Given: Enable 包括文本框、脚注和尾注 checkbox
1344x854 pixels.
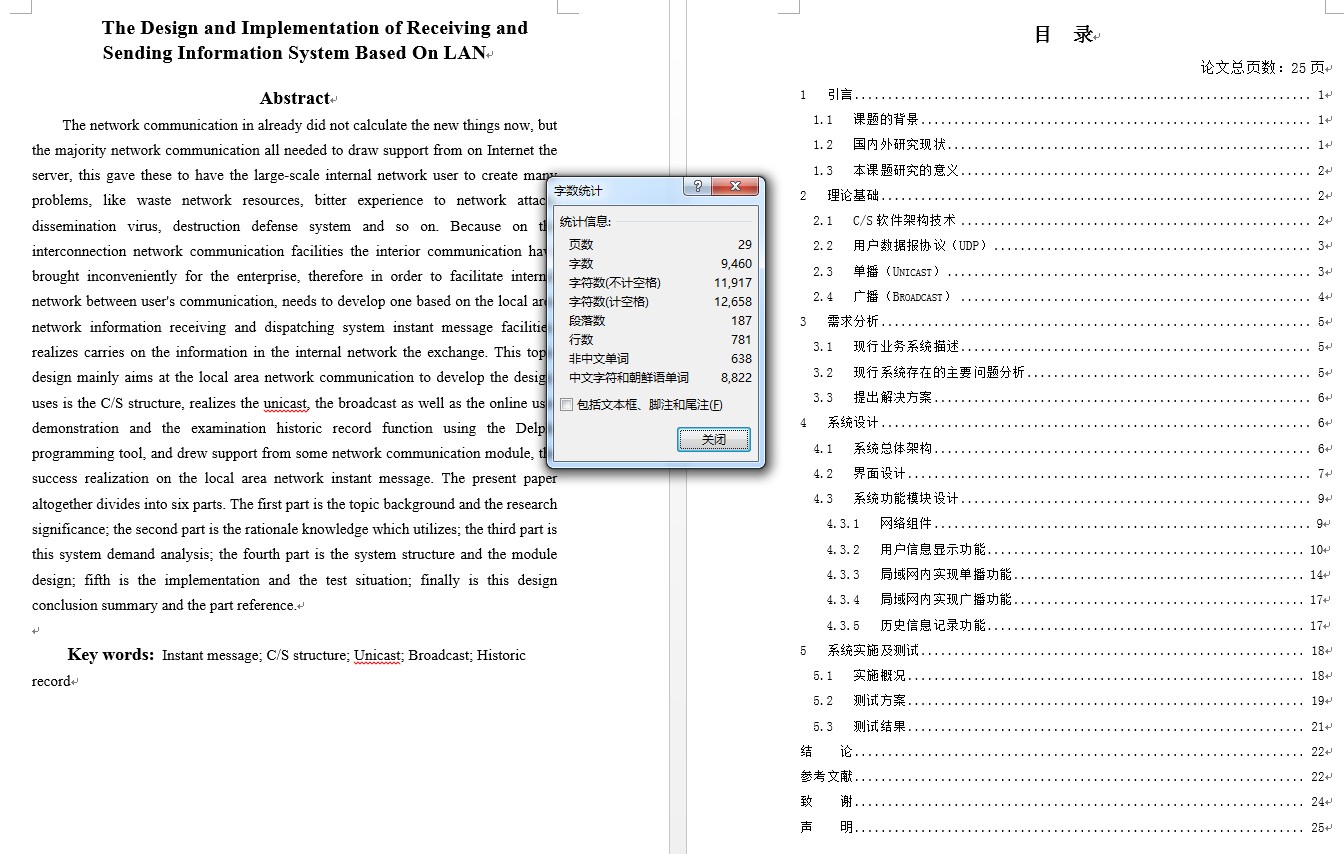Looking at the screenshot, I should tap(567, 405).
